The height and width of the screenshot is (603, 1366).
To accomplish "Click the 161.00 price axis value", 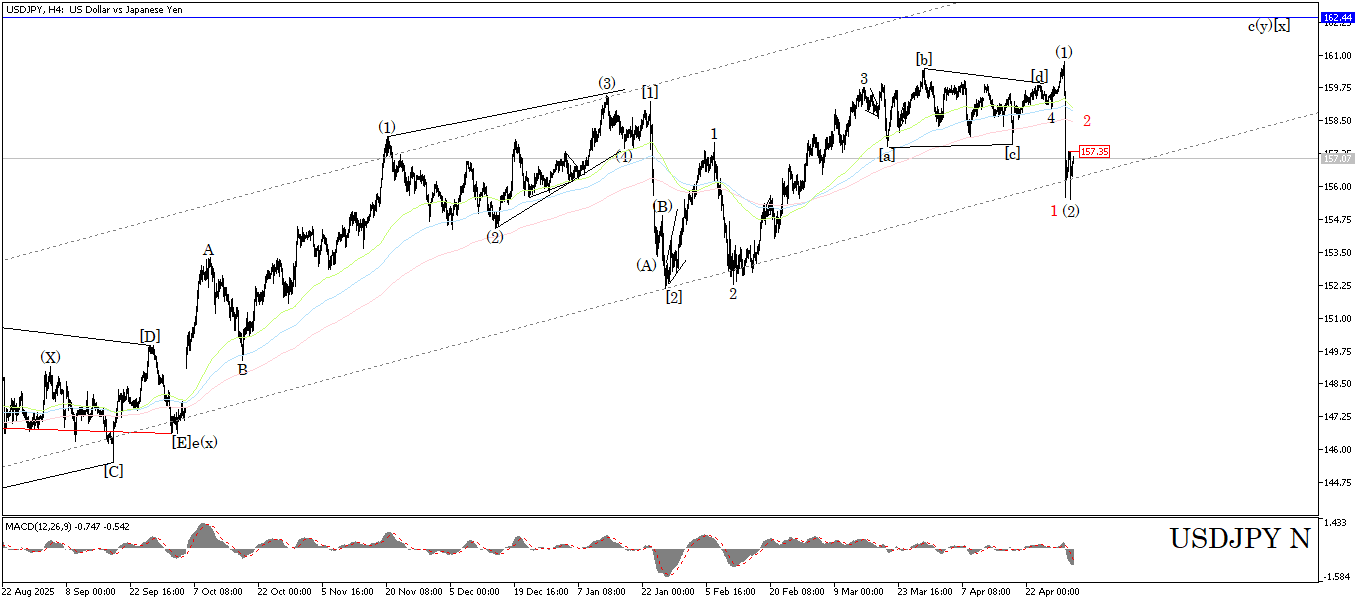I will [1336, 56].
